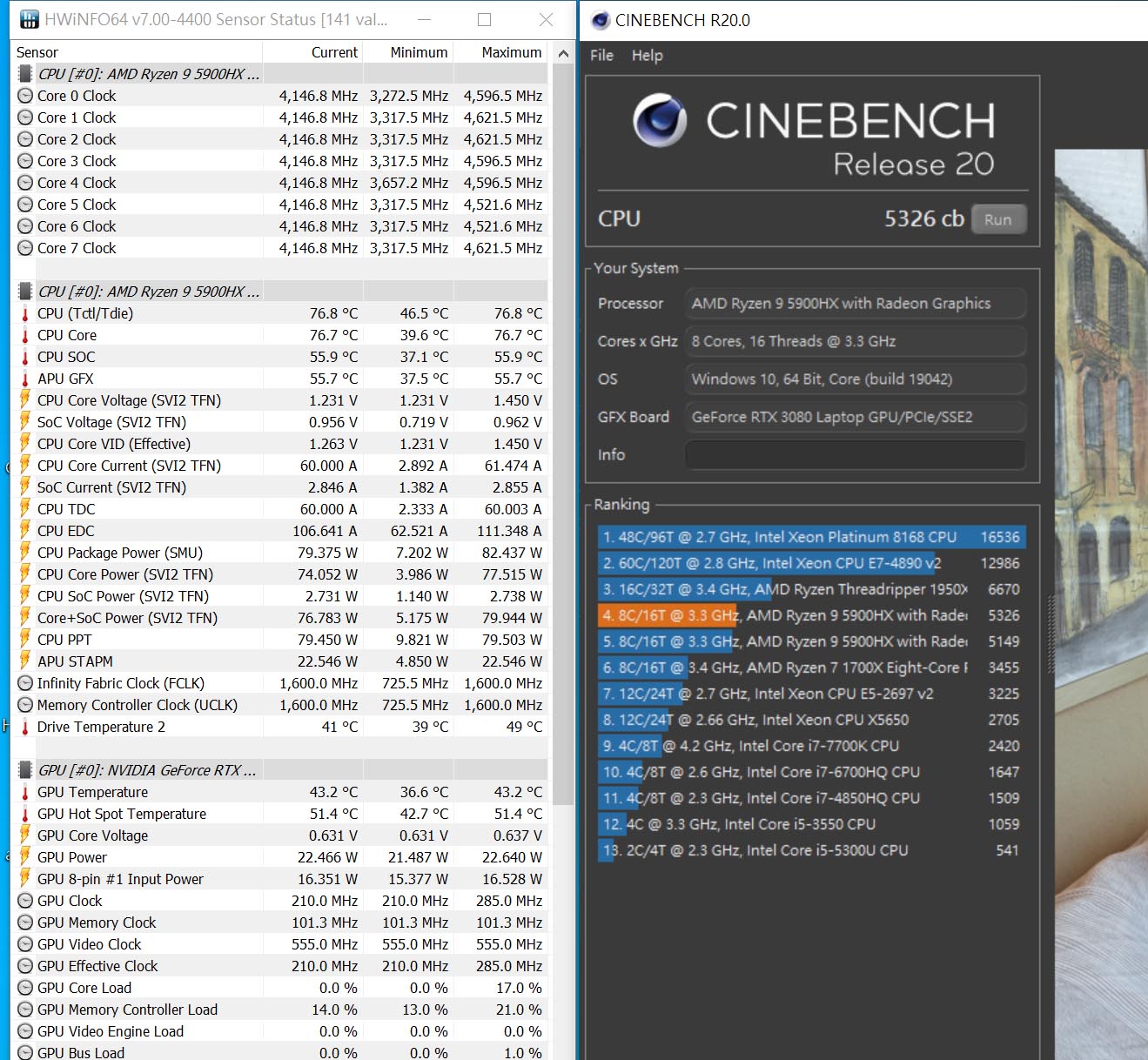Click the clock icon beside Core 7 Clock
The image size is (1148, 1060).
click(25, 248)
